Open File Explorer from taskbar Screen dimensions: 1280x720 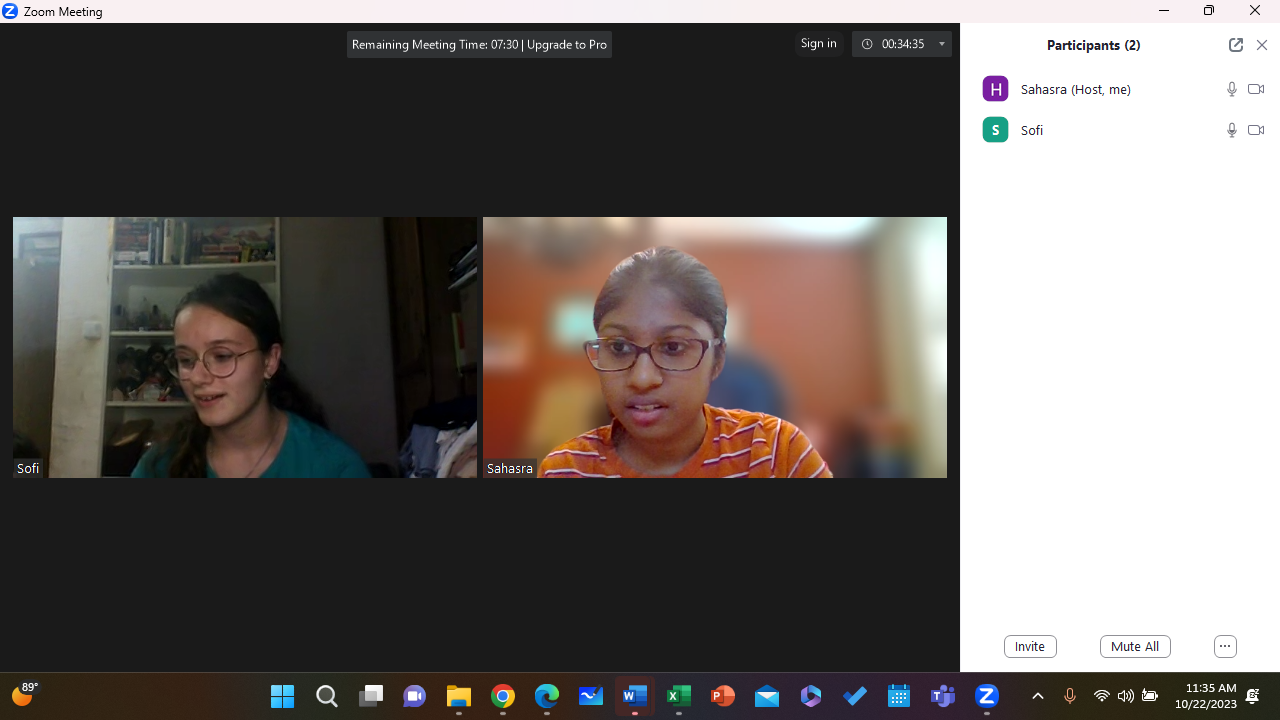tap(459, 696)
